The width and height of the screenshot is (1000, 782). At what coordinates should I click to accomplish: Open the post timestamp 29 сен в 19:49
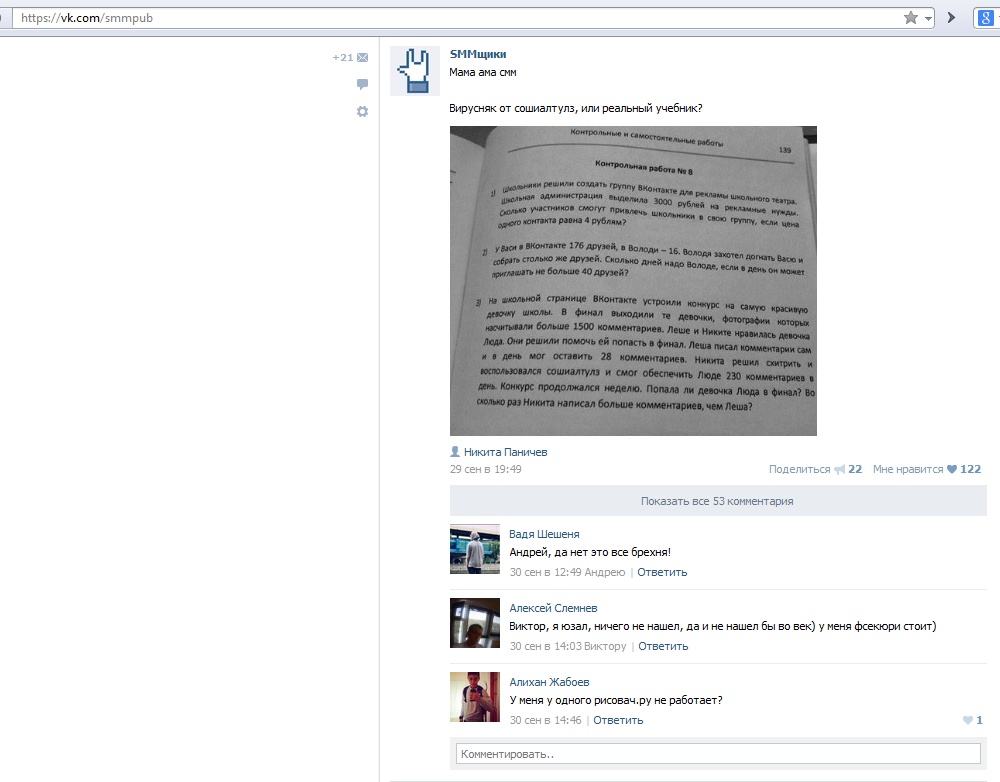485,469
